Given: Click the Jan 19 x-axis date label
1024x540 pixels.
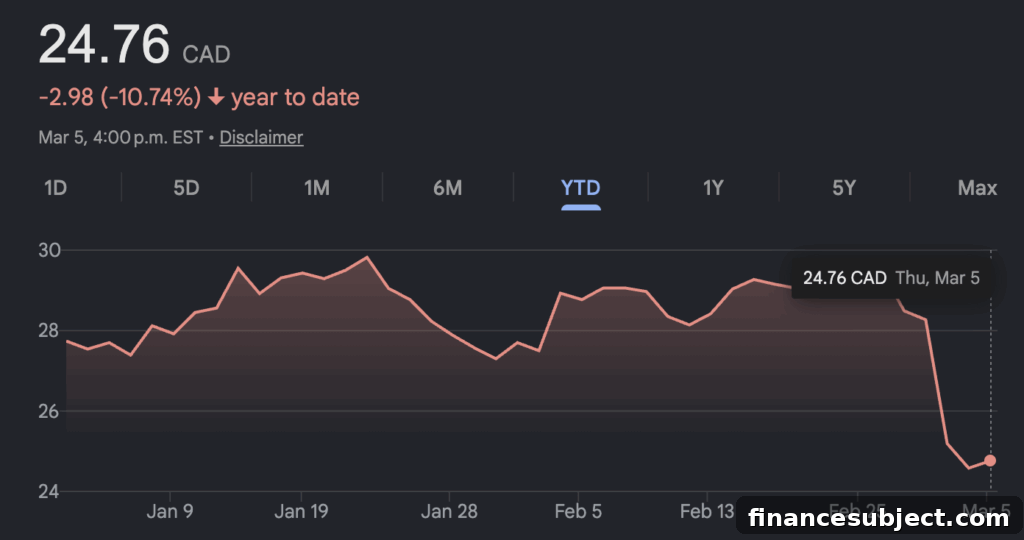Looking at the screenshot, I should (x=301, y=511).
